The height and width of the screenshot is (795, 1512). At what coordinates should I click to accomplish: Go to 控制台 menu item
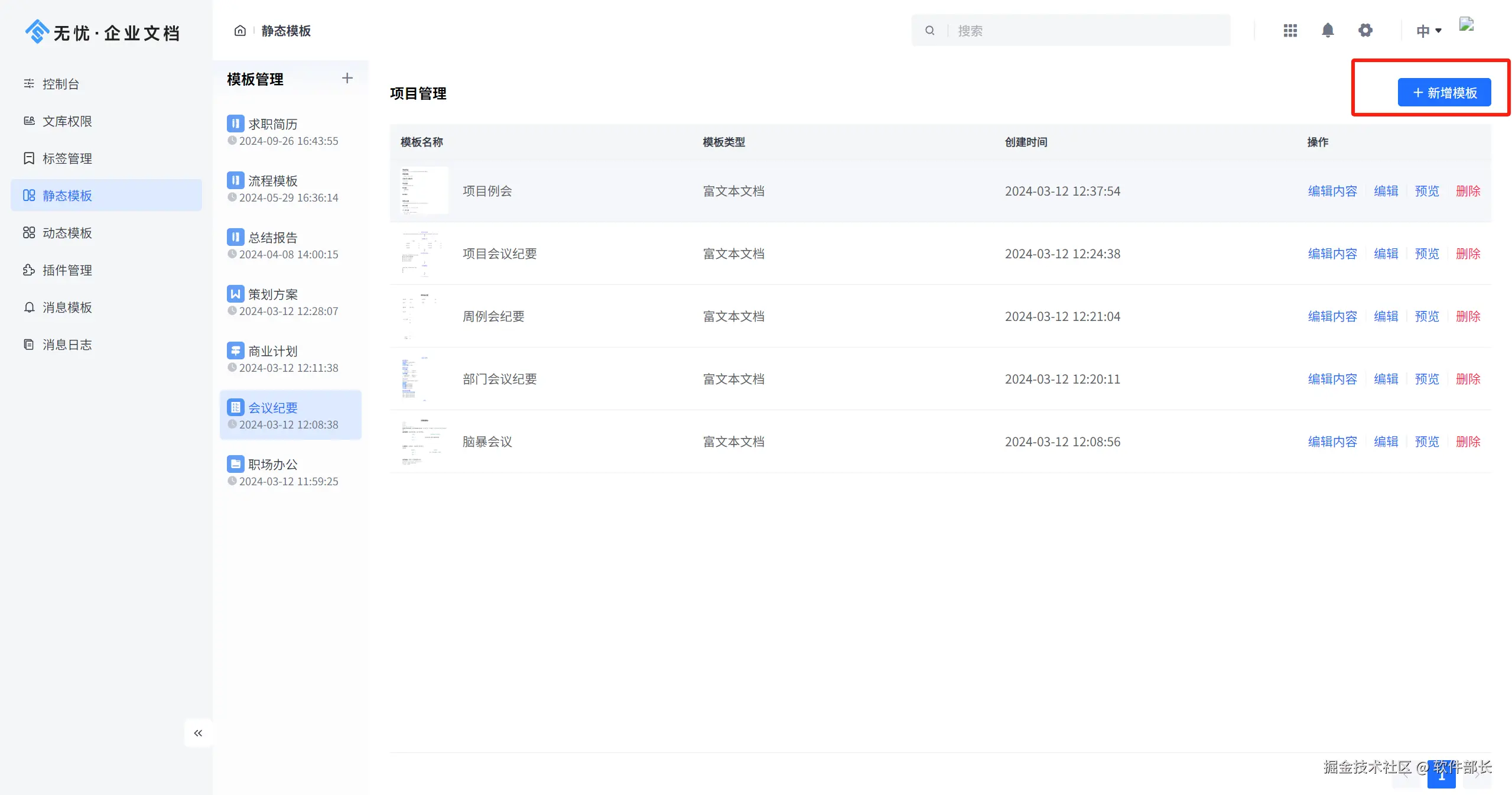[60, 84]
